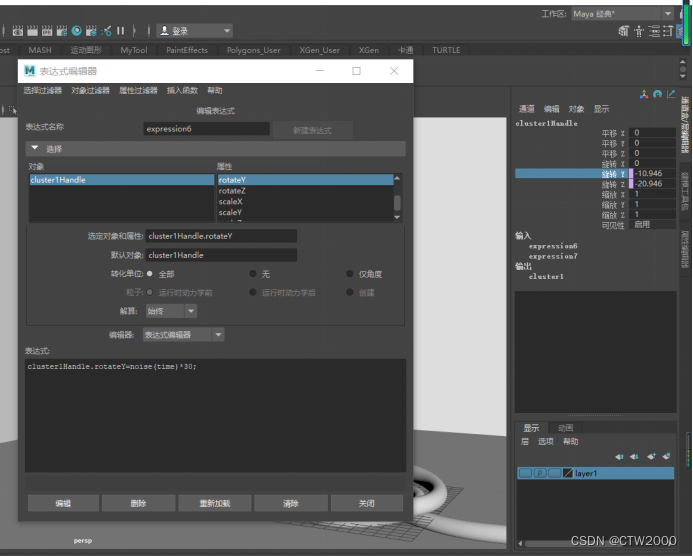Collapse the 选择 section triangle
Screen dimensions: 693x556
35,148
